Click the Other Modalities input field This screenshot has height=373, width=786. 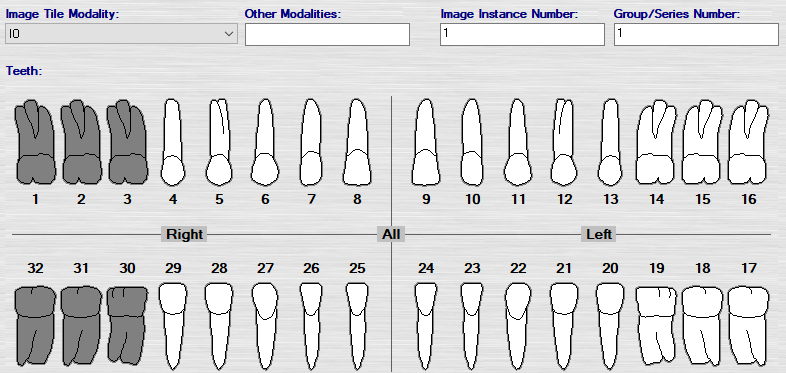click(x=327, y=35)
